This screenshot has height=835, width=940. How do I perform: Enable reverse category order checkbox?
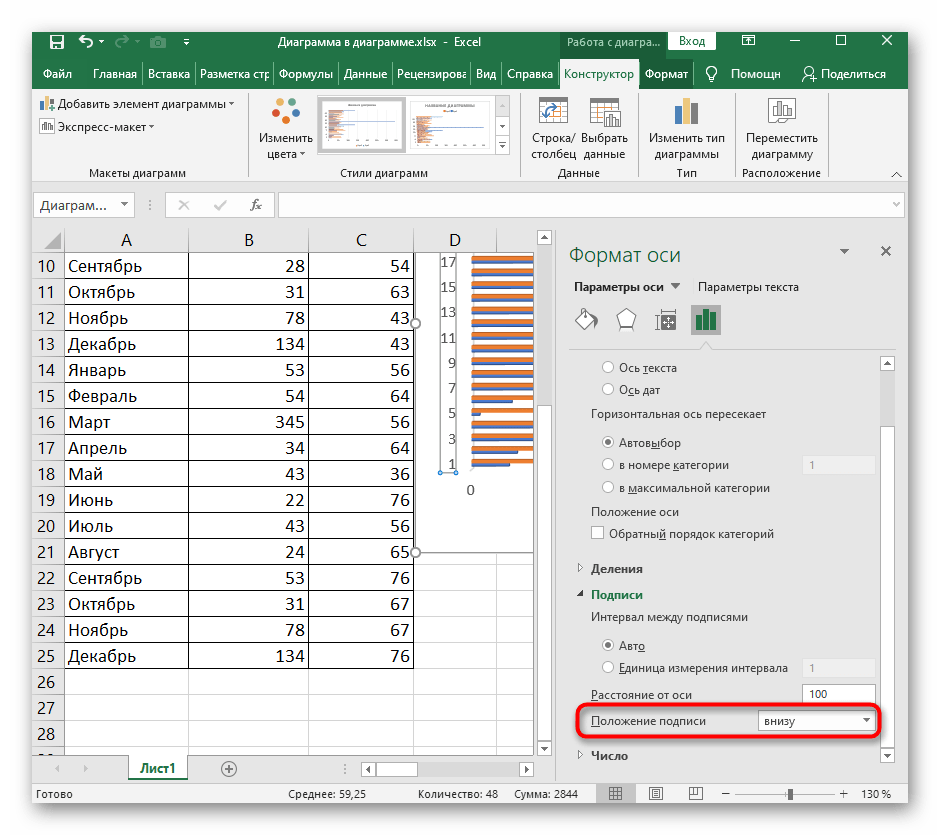(x=599, y=534)
